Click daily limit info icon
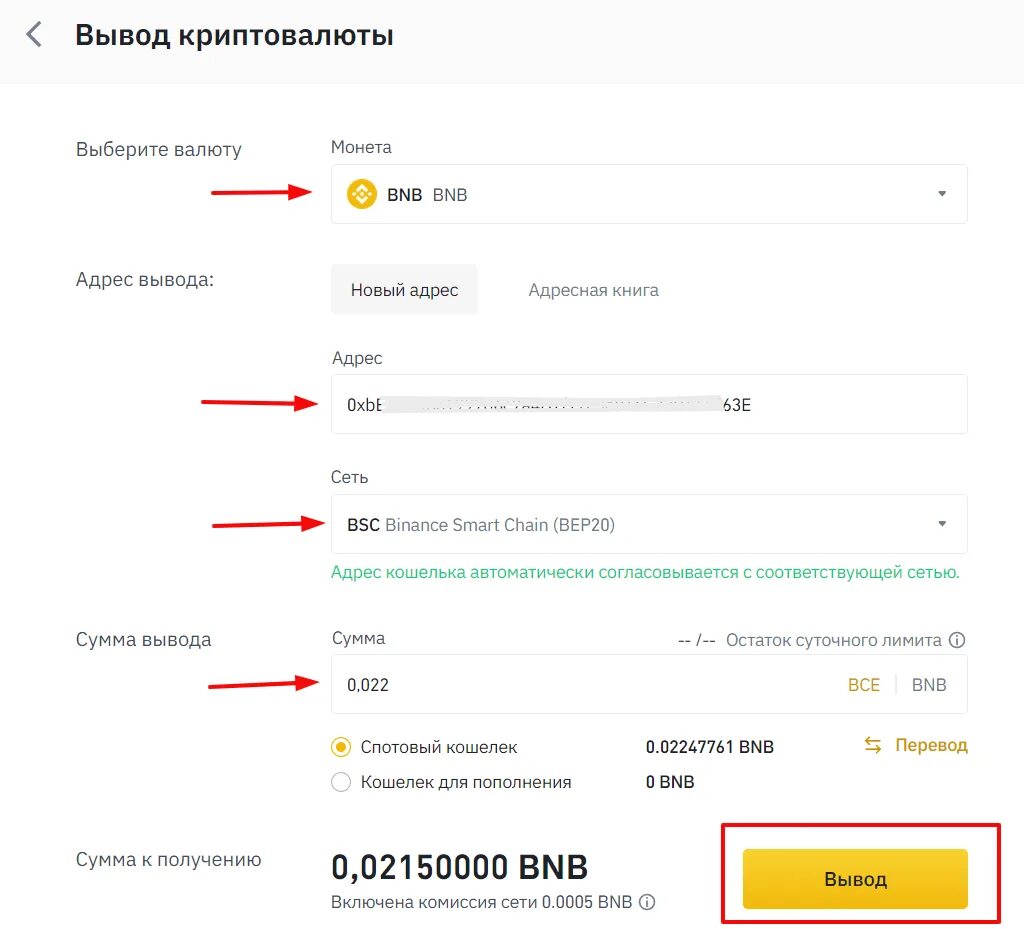This screenshot has width=1024, height=929. [957, 640]
